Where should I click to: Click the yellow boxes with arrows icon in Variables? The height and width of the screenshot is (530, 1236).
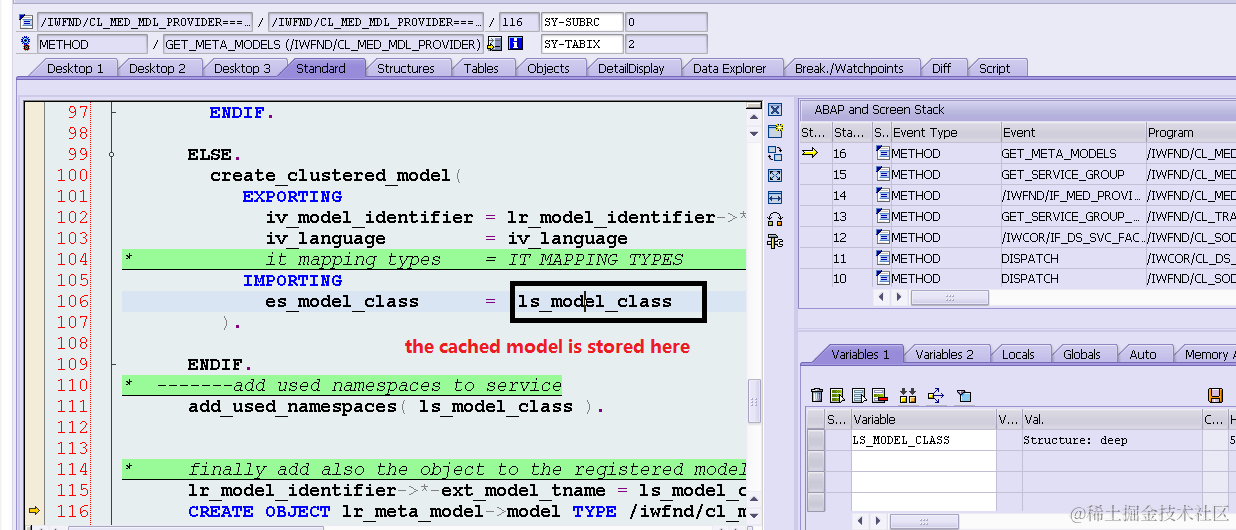(908, 396)
